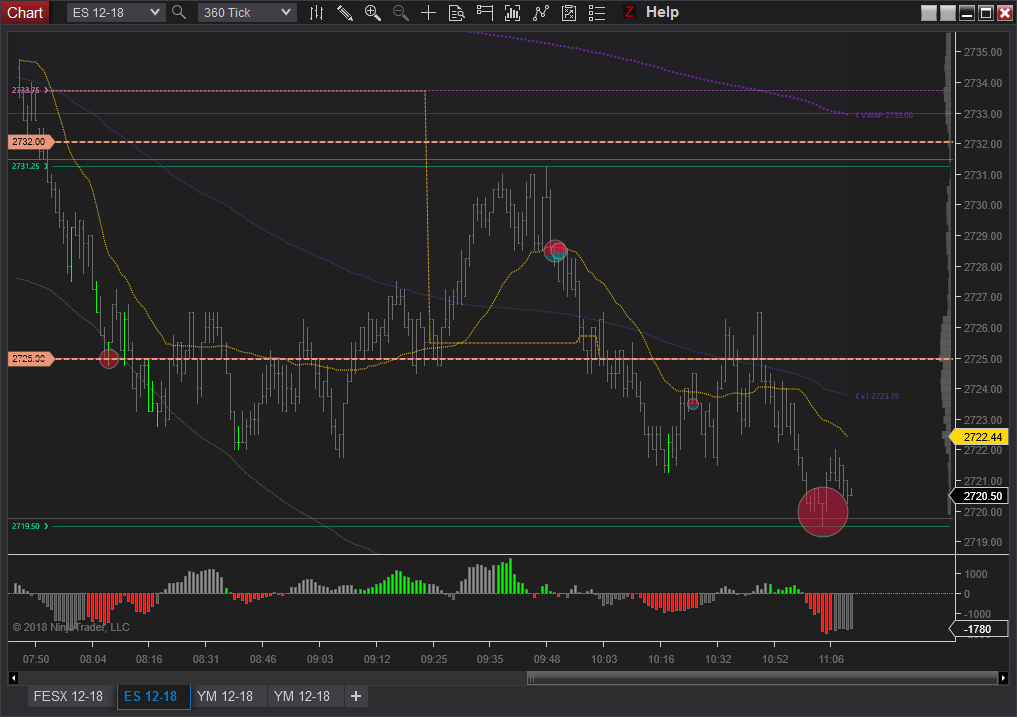
Task: Open the Chart menu button
Action: 25,12
